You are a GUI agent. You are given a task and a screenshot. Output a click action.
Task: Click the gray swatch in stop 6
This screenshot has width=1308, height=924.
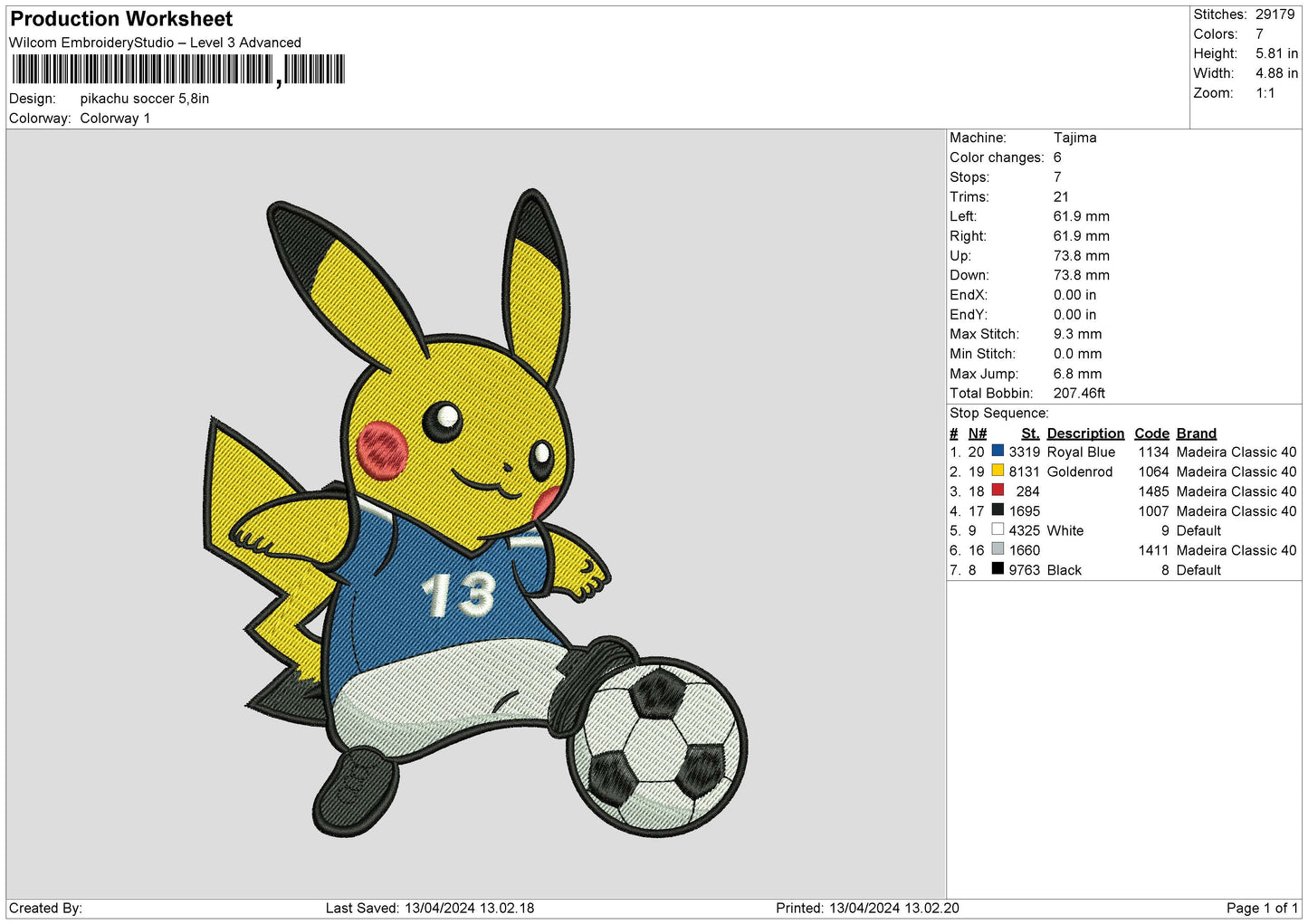click(998, 549)
